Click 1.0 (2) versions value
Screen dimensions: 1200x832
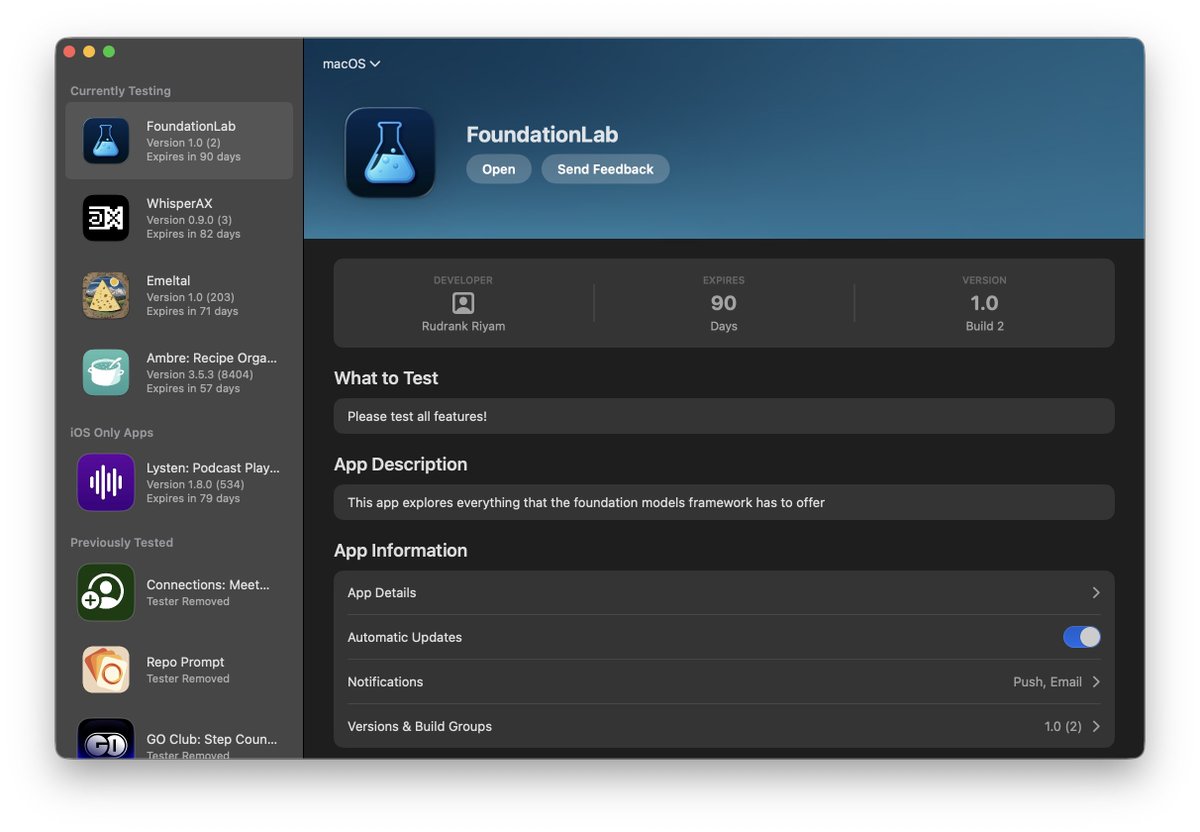(1062, 727)
